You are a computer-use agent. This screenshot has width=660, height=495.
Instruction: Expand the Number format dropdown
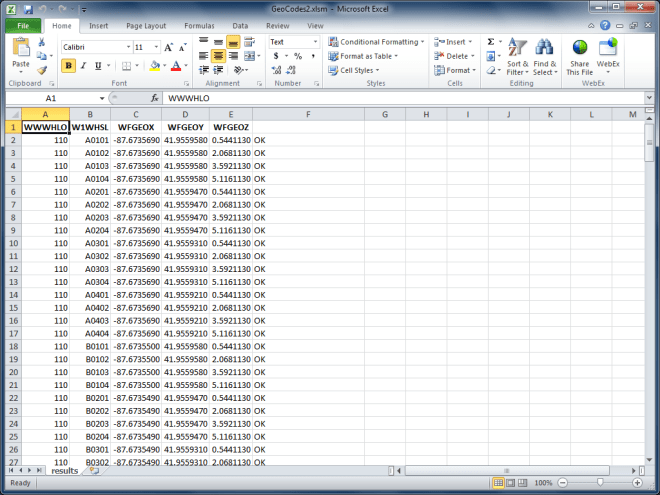313,42
